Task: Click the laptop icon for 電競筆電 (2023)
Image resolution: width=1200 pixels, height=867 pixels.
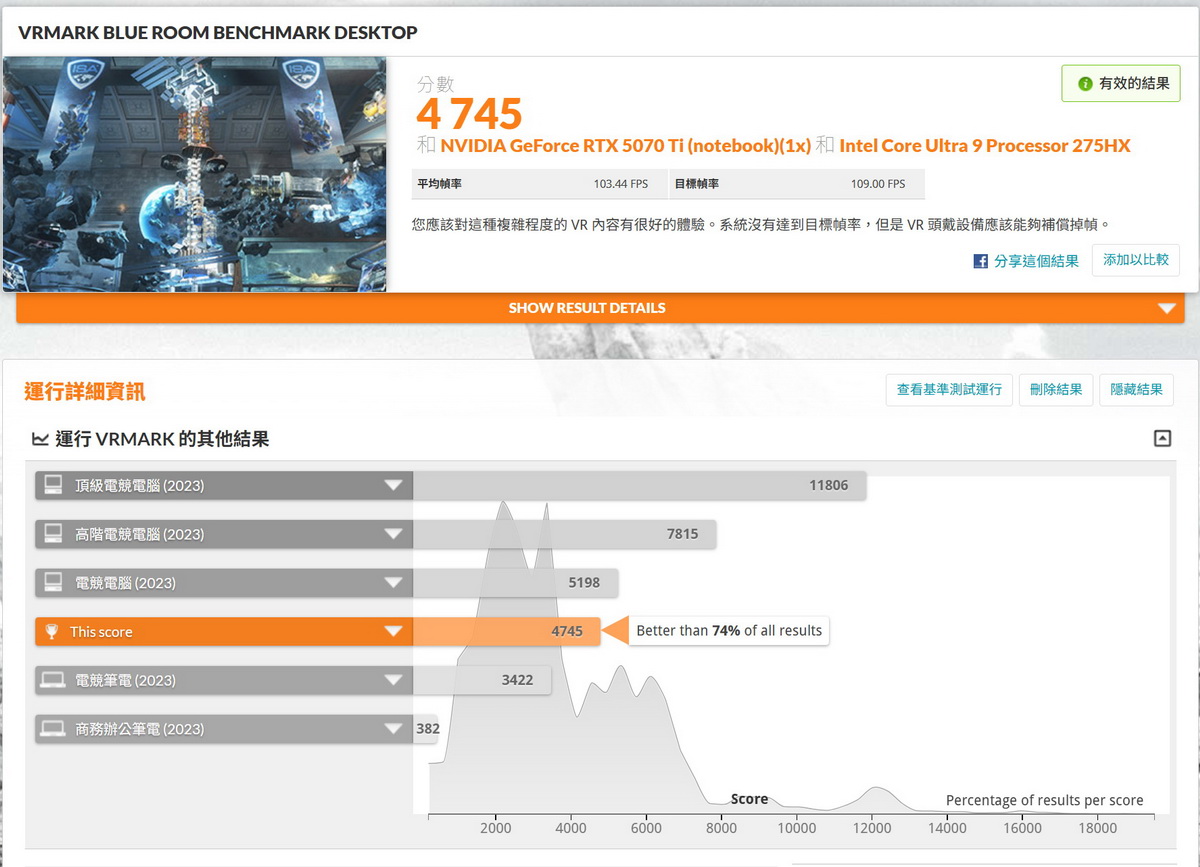Action: [52, 681]
